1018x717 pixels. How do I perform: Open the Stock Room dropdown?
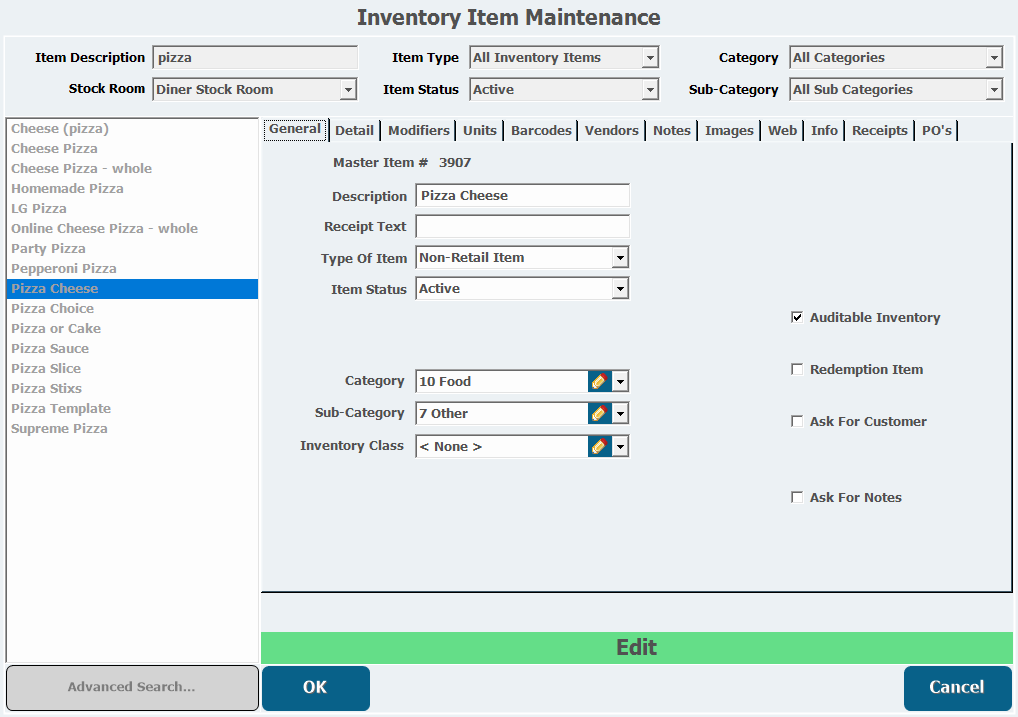coord(348,90)
